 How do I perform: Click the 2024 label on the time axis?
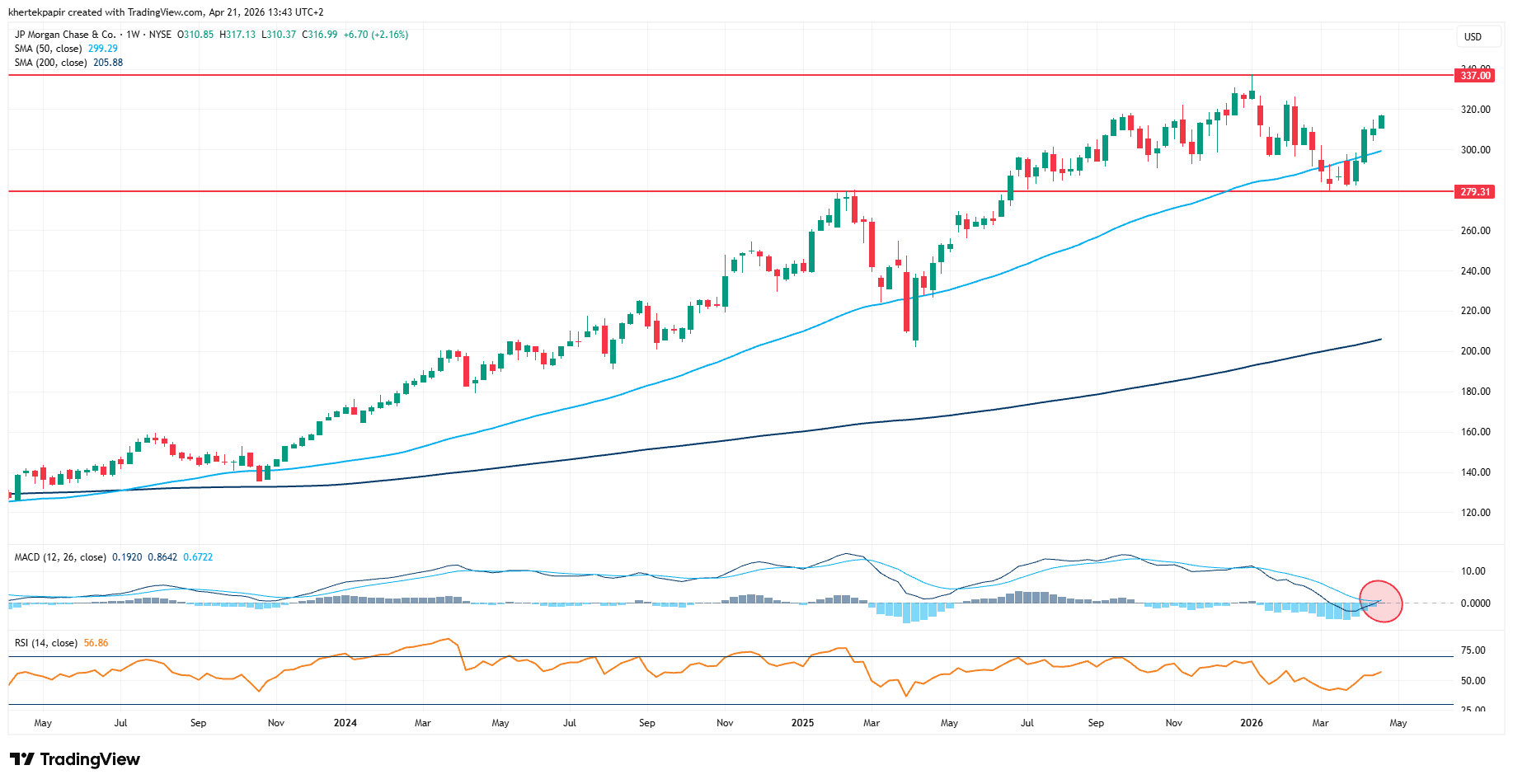click(x=345, y=723)
